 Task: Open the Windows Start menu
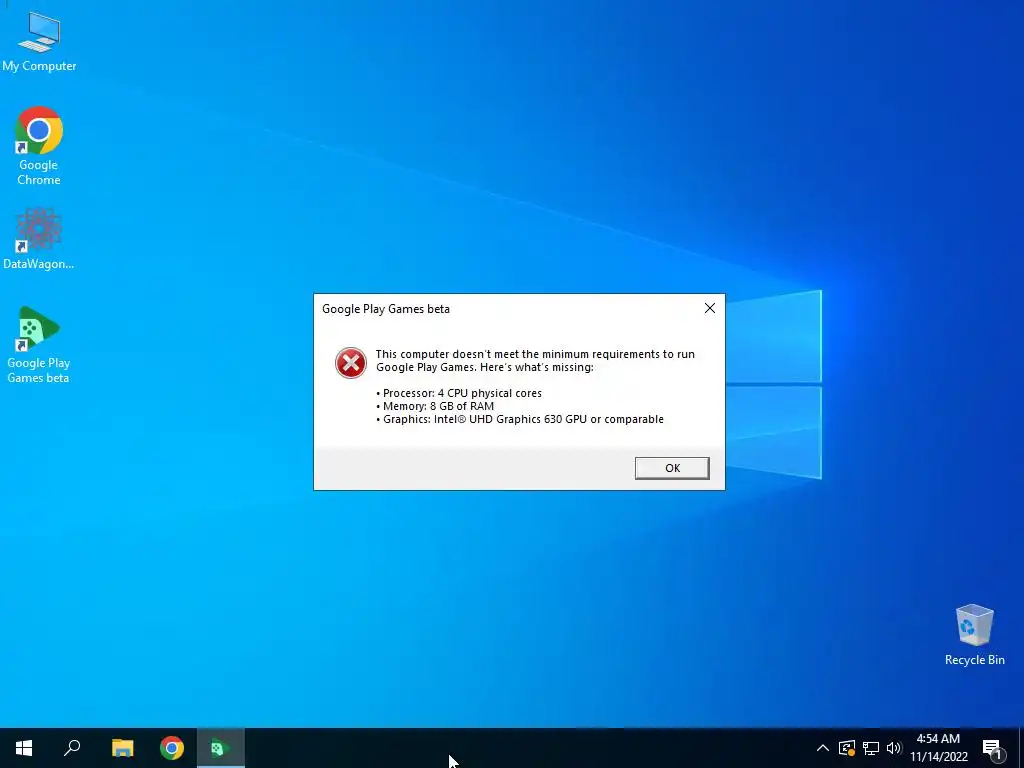click(24, 748)
